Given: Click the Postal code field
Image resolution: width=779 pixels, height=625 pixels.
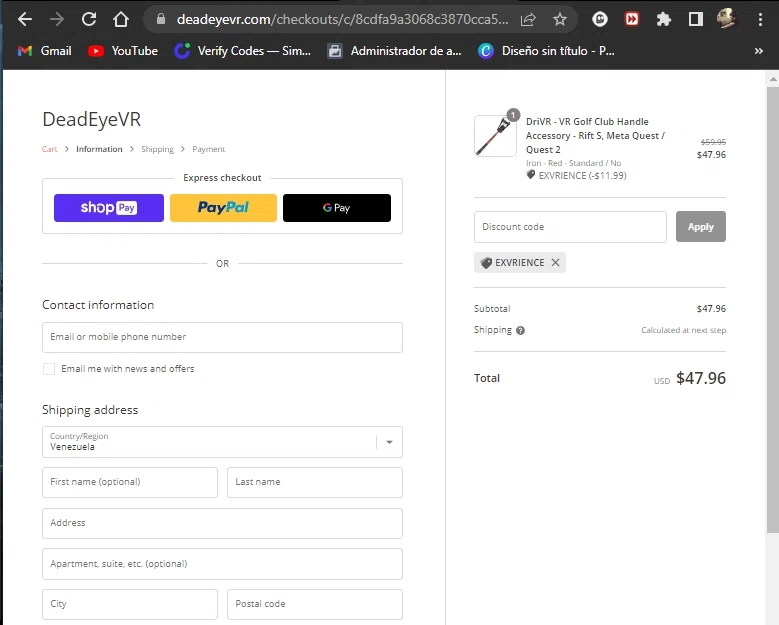Looking at the screenshot, I should tap(314, 604).
